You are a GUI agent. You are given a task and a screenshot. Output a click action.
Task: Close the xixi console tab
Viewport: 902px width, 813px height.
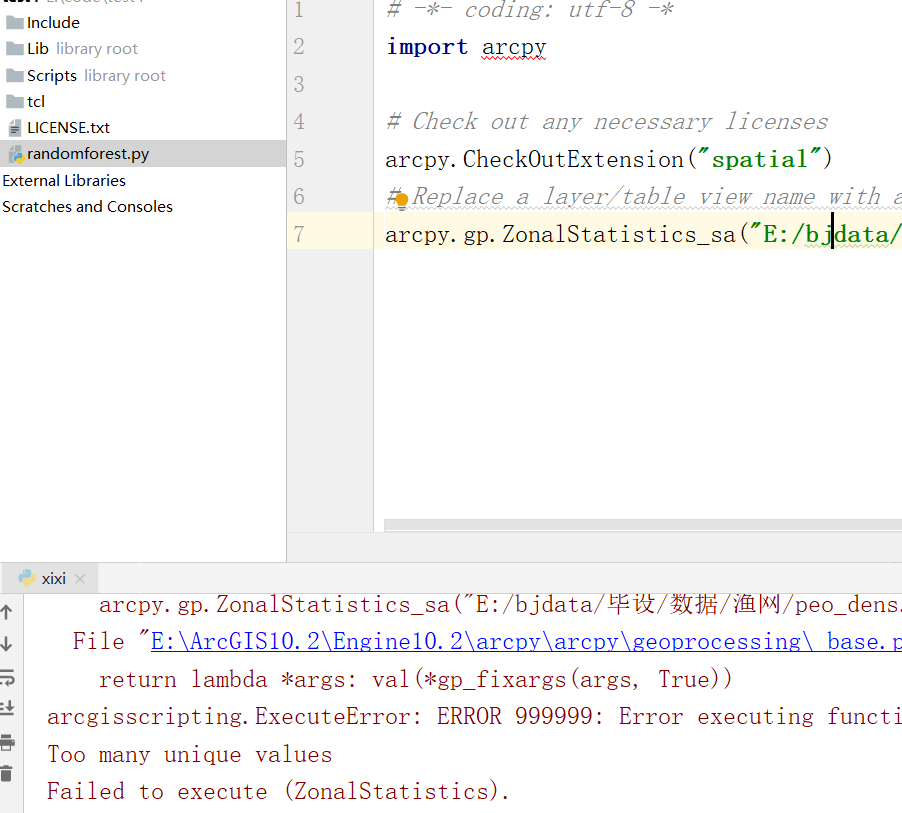pos(80,577)
